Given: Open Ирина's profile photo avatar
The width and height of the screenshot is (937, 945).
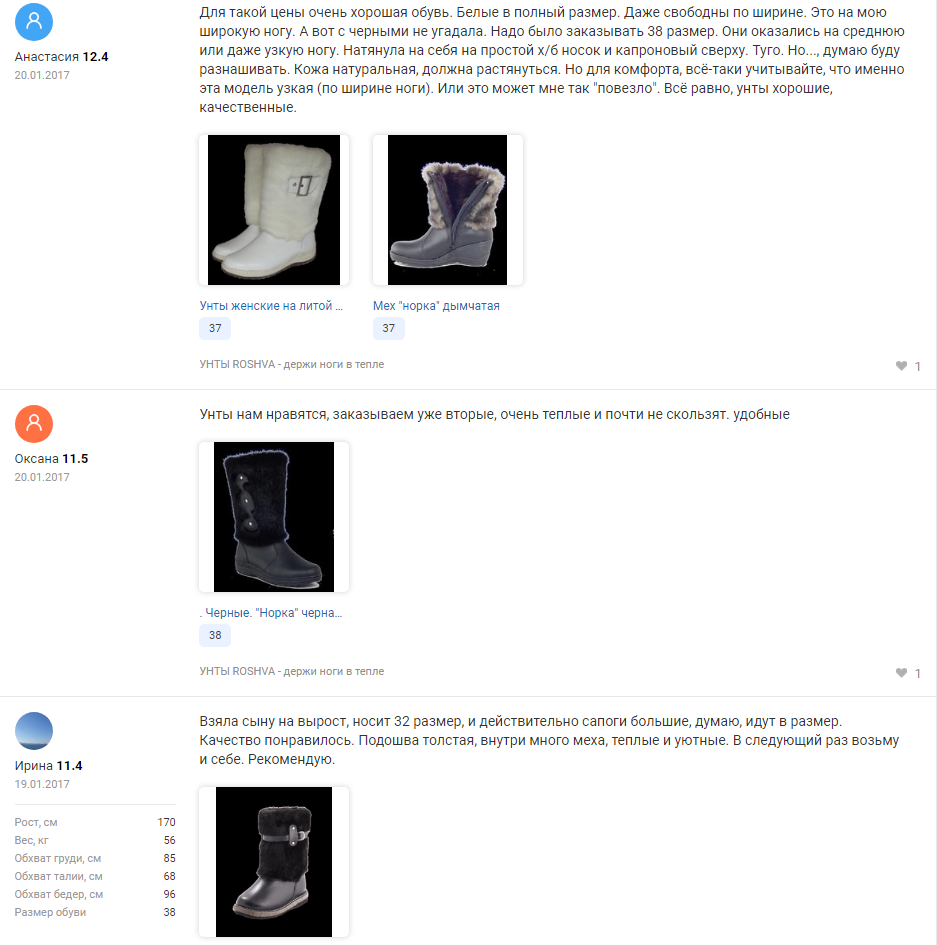Looking at the screenshot, I should coord(34,730).
